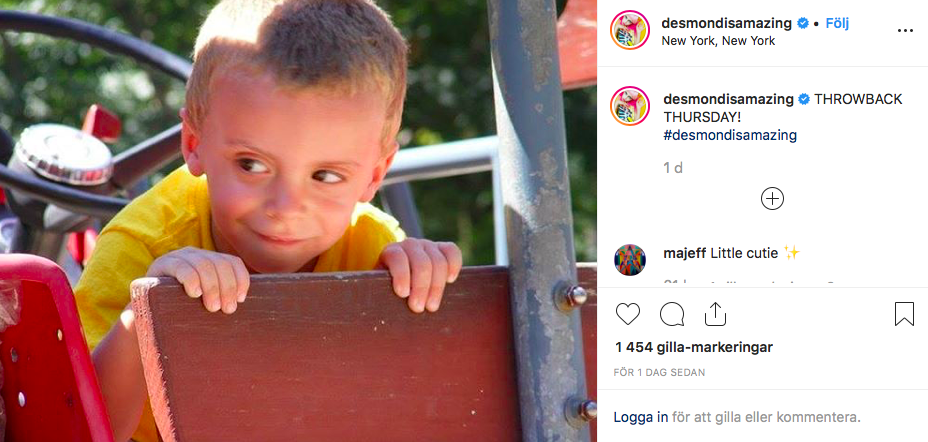928x442 pixels.
Task: Open FÖR 1 DAG SEDAN timestamp
Action: point(659,373)
